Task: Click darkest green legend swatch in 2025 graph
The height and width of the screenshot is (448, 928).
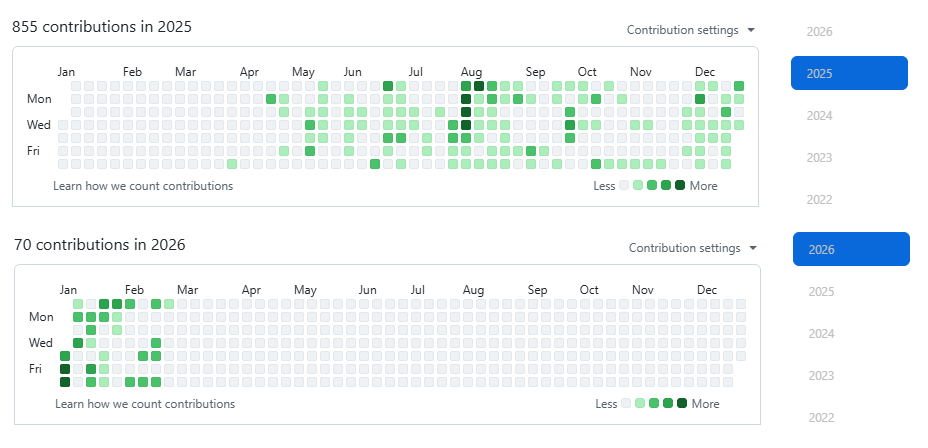Action: [x=680, y=185]
